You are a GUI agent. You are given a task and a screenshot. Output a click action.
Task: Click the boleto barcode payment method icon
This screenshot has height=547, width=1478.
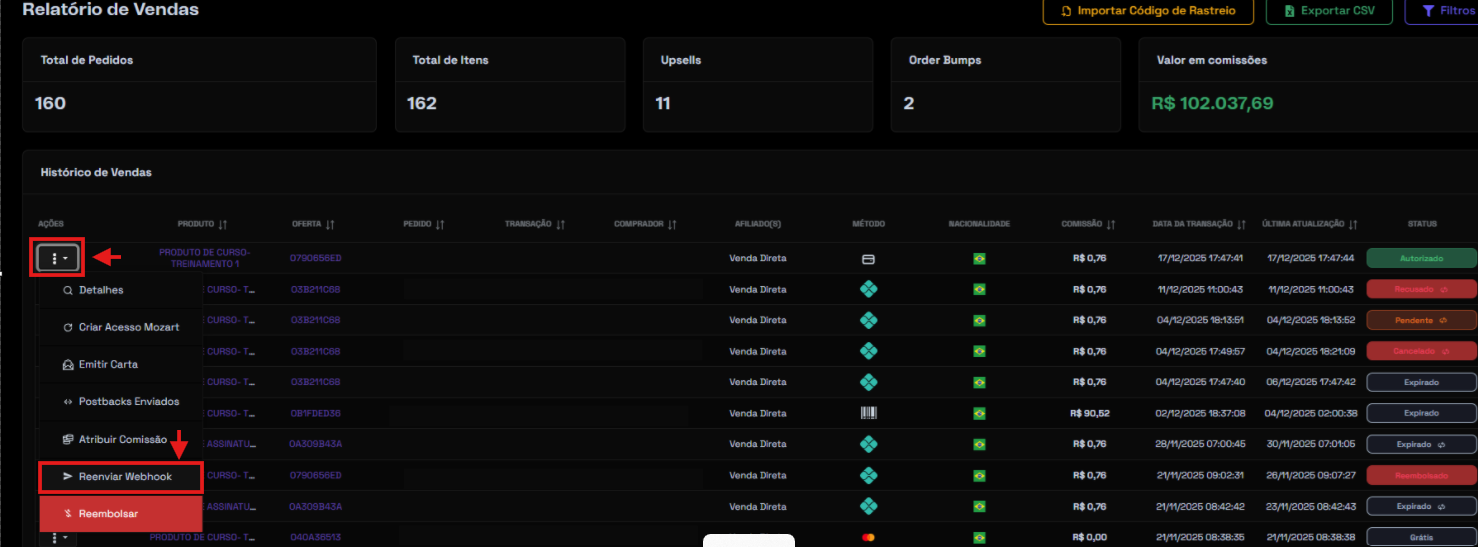click(869, 413)
